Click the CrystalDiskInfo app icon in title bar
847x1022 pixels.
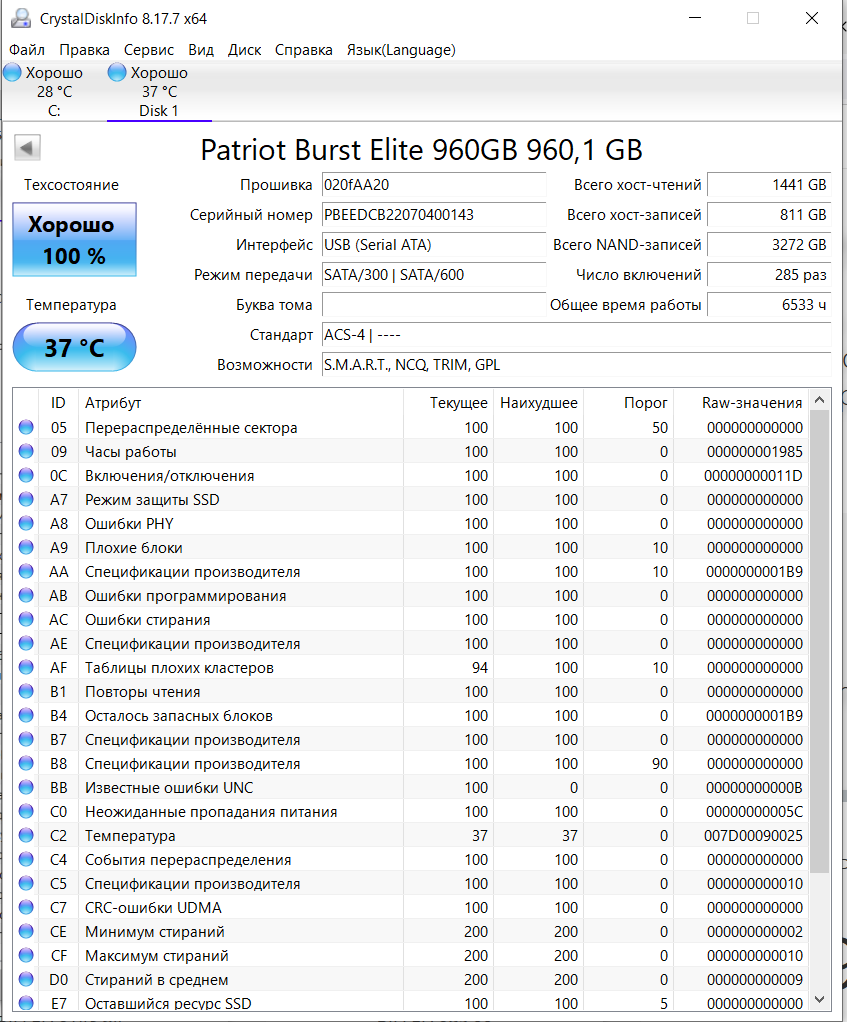click(21, 18)
